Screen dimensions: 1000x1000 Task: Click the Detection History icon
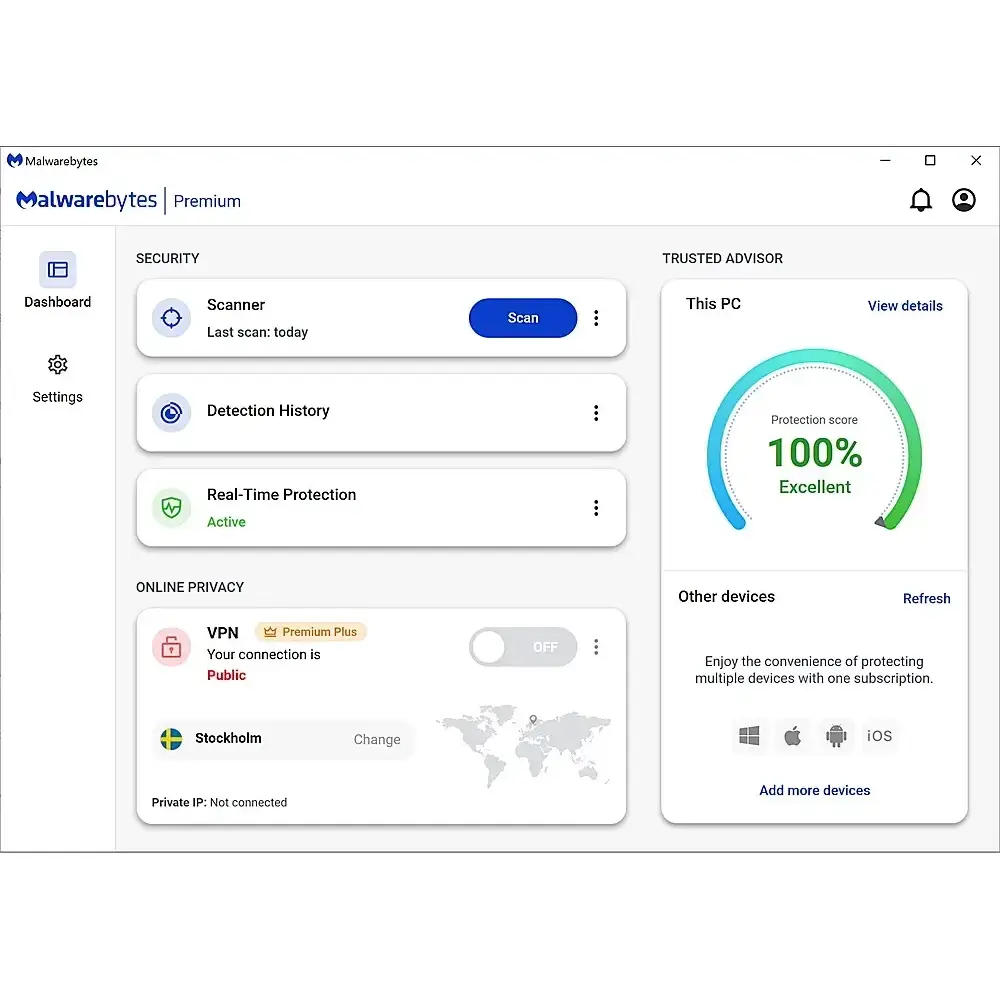tap(171, 412)
